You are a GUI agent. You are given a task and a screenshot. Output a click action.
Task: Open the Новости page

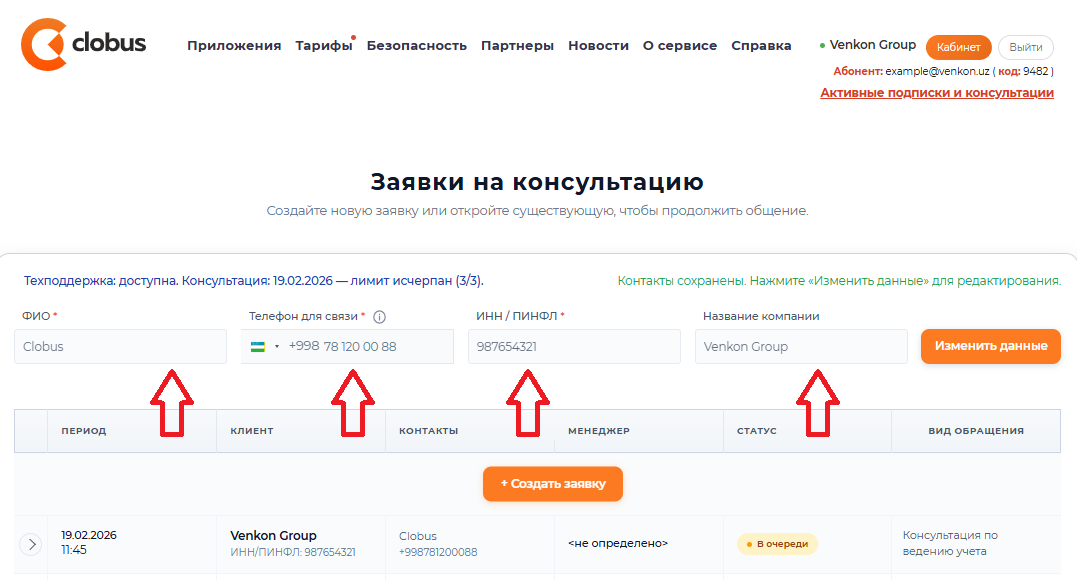point(598,45)
